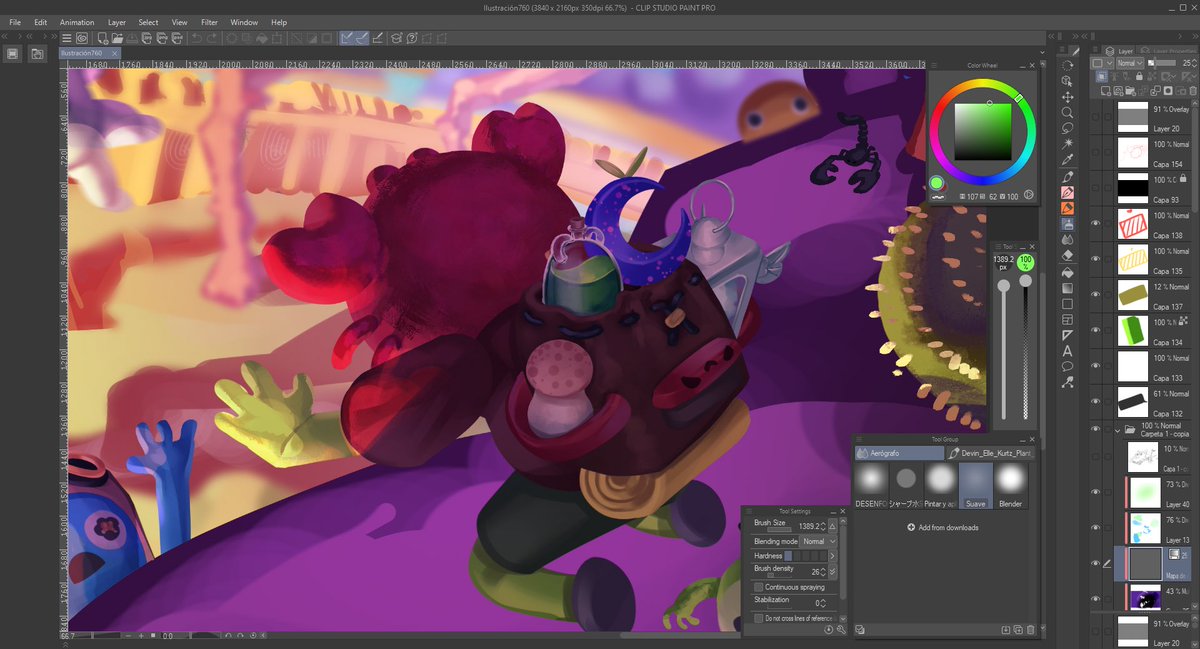Click the brush size vertical slider

click(x=1003, y=348)
